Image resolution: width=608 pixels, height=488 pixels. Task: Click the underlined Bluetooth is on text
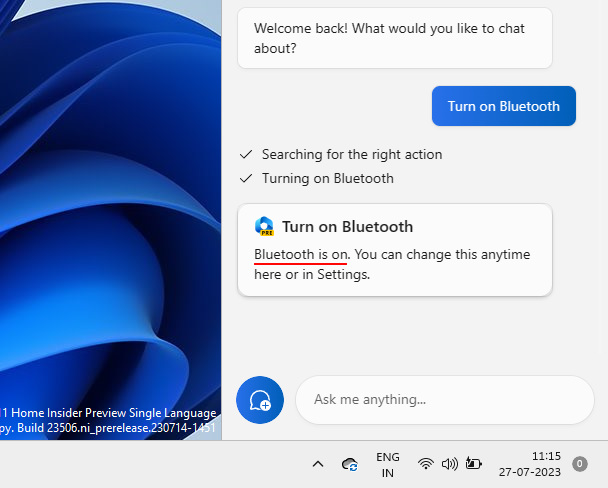point(300,254)
